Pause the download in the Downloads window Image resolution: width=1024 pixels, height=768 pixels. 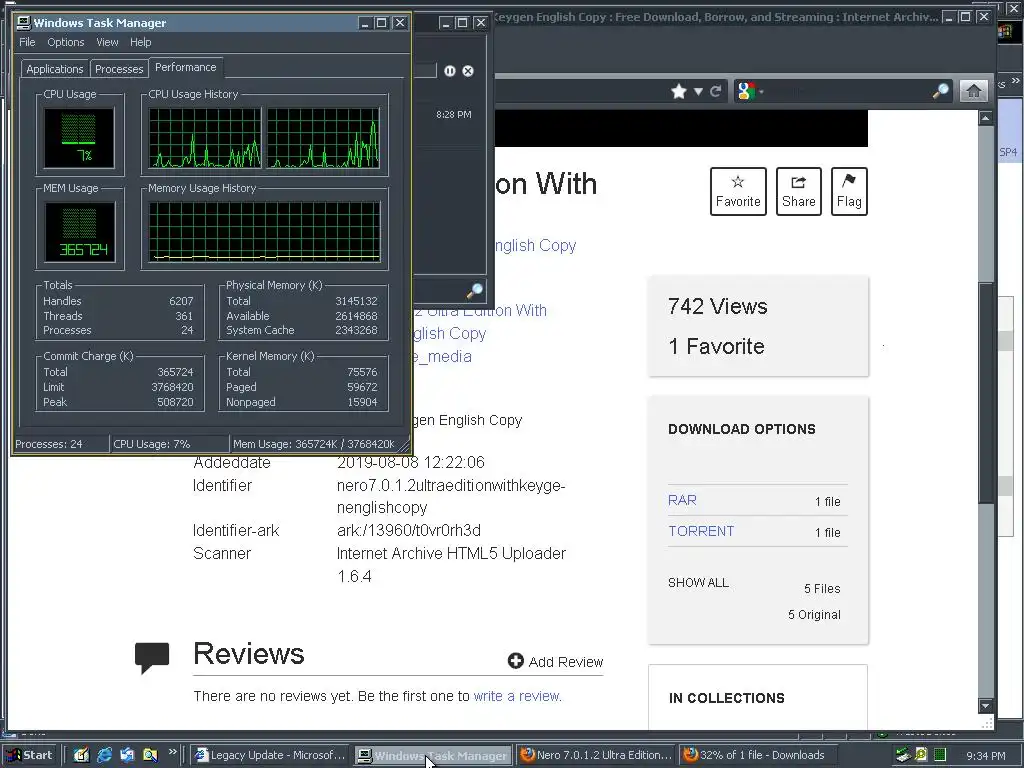tap(450, 71)
